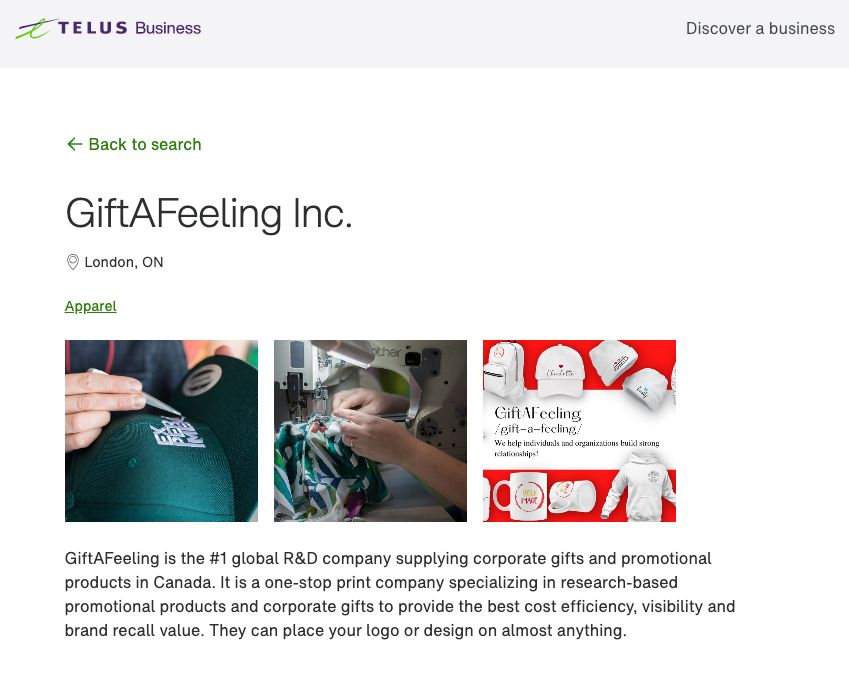This screenshot has height=684, width=849.
Task: Click the gift-a-feeling tagline in the red banner
Action: click(x=539, y=428)
